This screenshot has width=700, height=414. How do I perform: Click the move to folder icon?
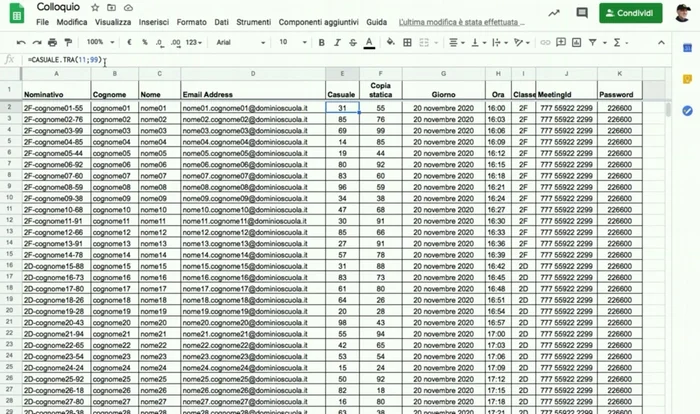pos(111,8)
